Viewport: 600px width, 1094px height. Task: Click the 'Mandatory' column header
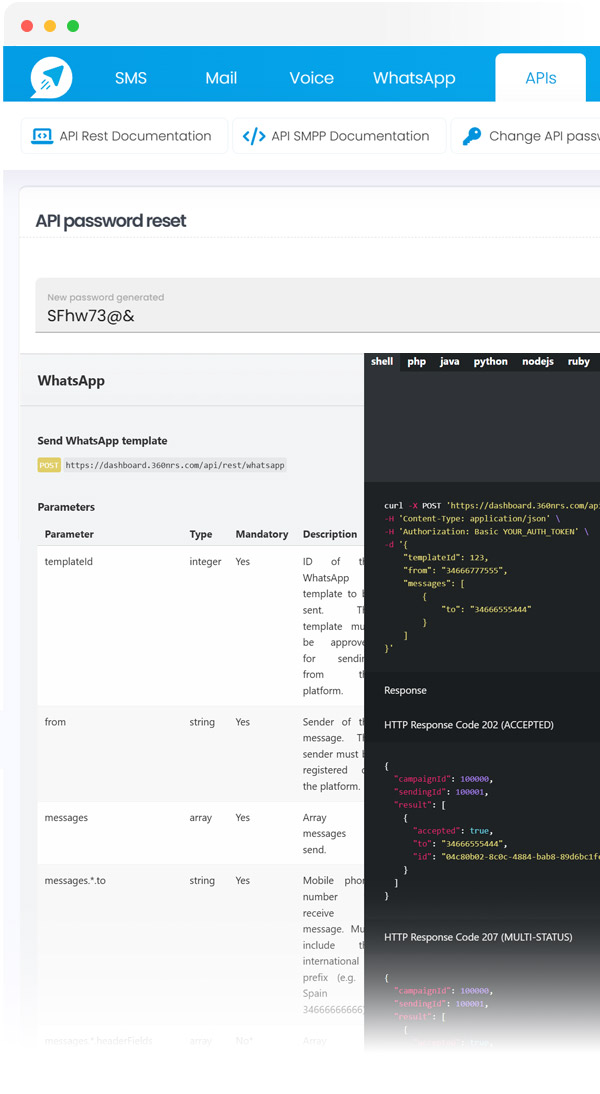point(262,534)
